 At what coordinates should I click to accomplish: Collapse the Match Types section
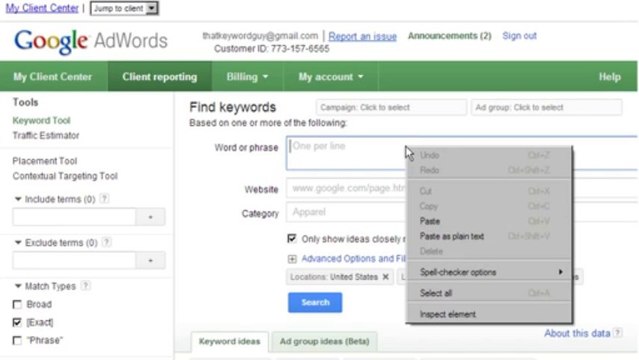18,286
